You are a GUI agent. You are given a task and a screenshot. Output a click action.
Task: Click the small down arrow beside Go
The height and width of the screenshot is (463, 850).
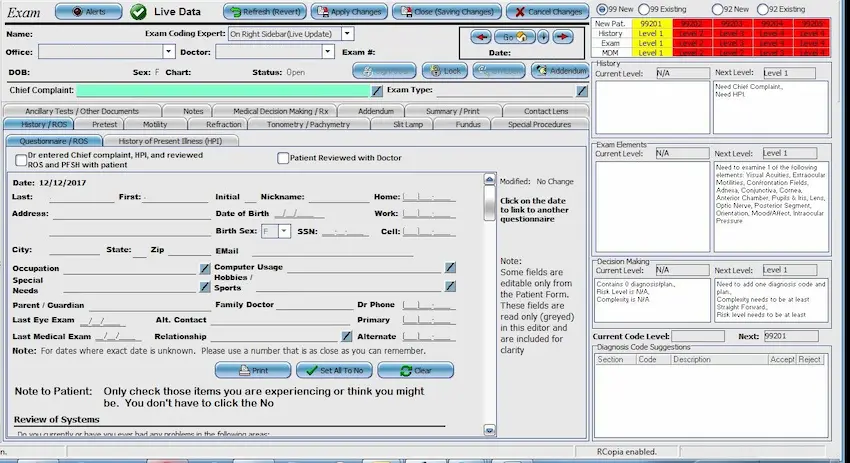[543, 37]
